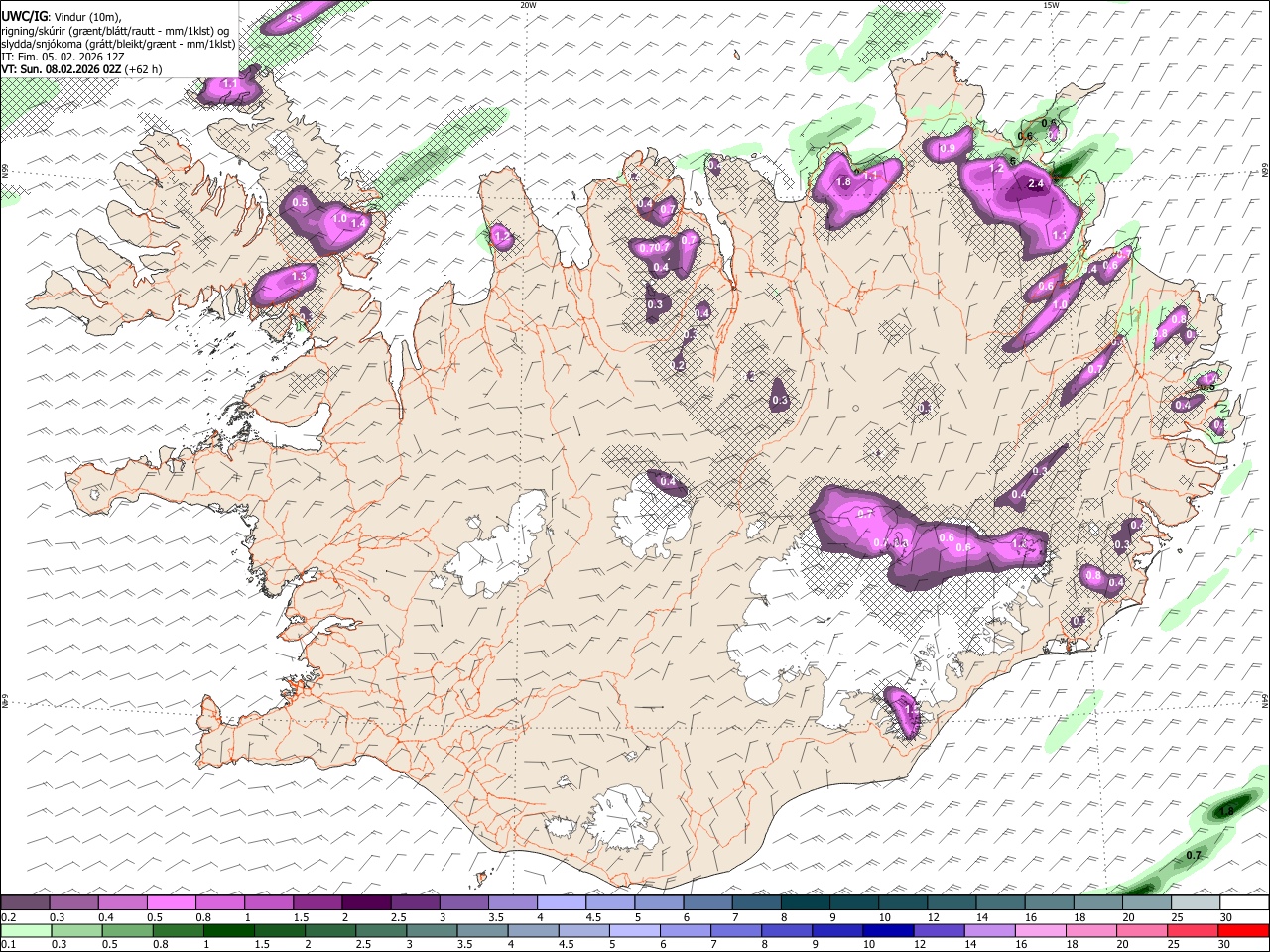The height and width of the screenshot is (952, 1270).
Task: Select the dark teal 8–9 snow legend swatch
Action: 805,902
